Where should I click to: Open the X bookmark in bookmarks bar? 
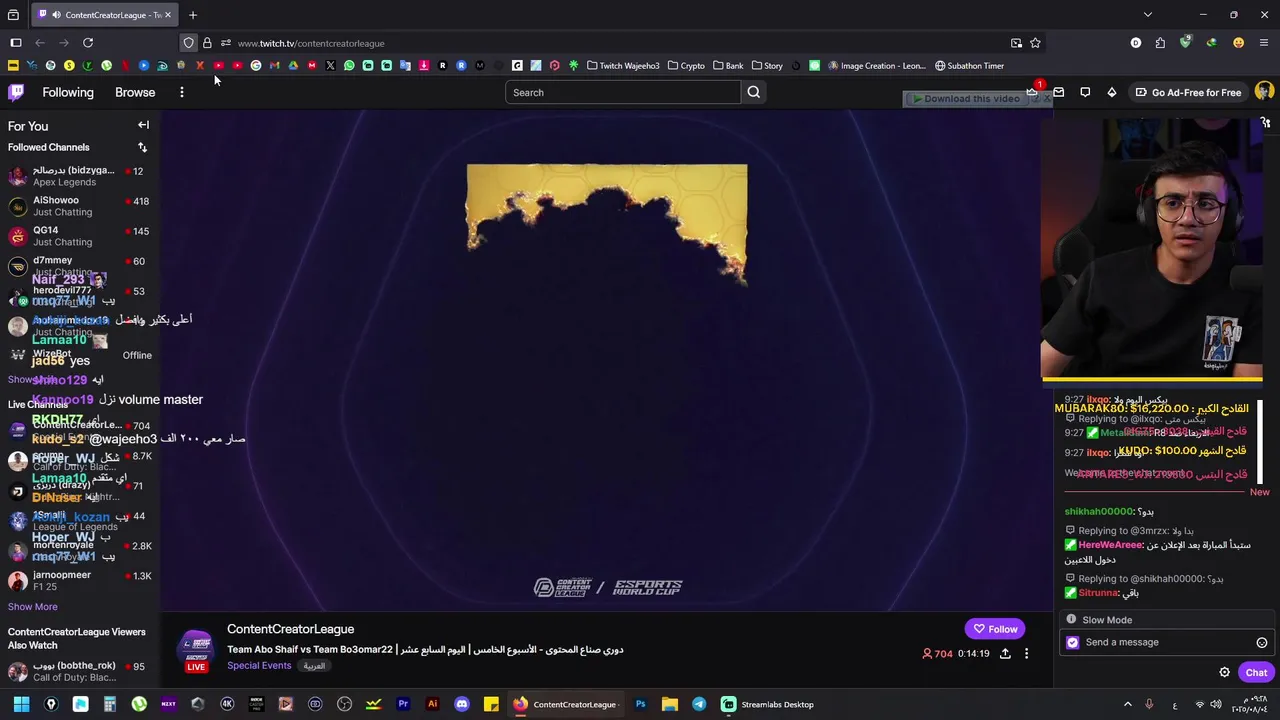pos(330,66)
